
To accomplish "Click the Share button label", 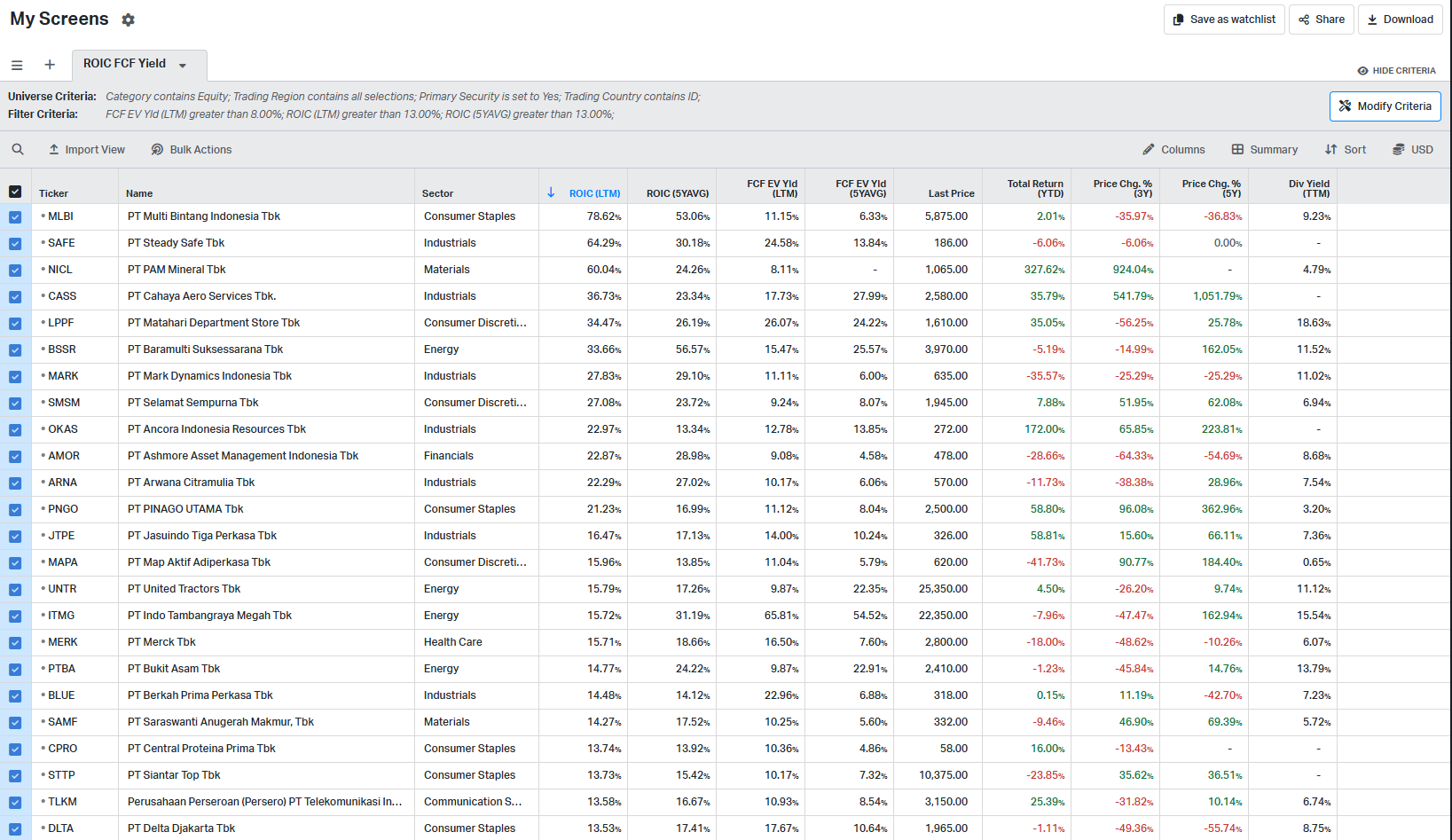I will click(x=1330, y=20).
